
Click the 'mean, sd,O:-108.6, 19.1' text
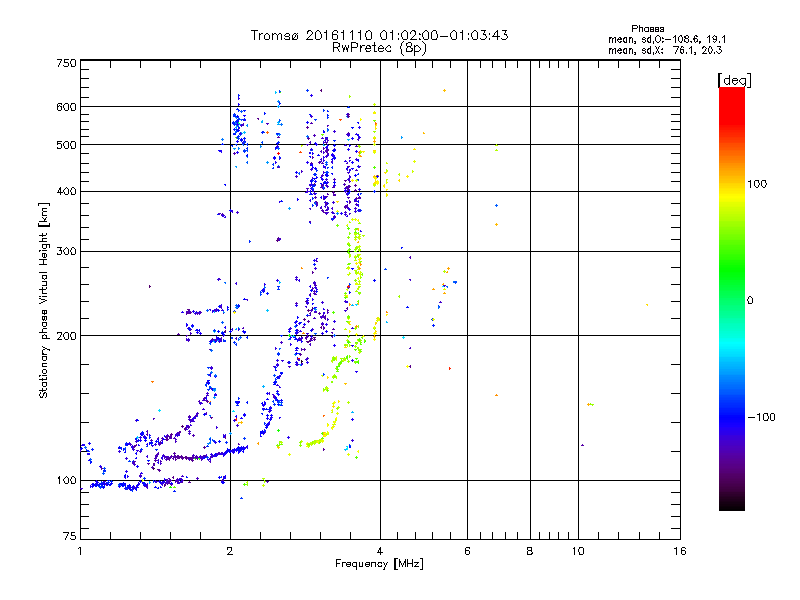(x=667, y=39)
